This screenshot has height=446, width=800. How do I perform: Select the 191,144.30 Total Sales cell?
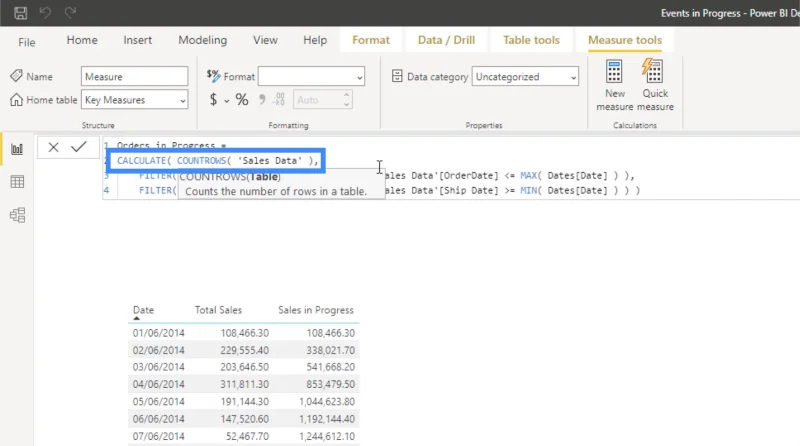(244, 402)
